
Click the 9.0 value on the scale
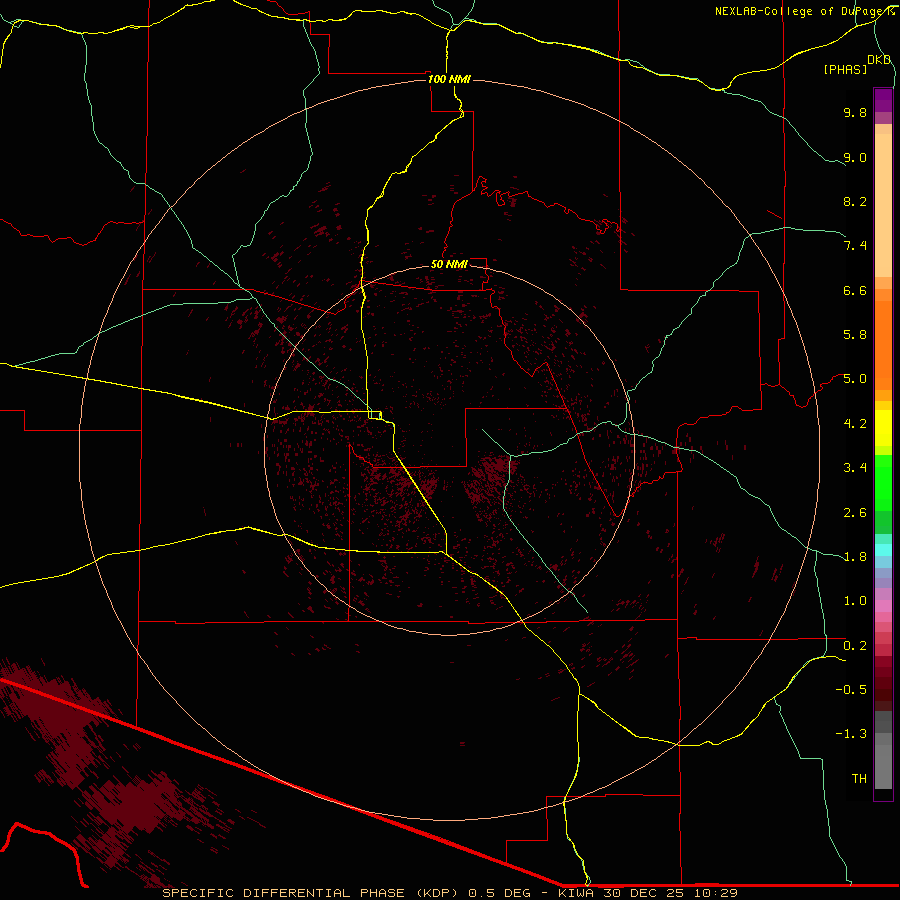(x=855, y=157)
